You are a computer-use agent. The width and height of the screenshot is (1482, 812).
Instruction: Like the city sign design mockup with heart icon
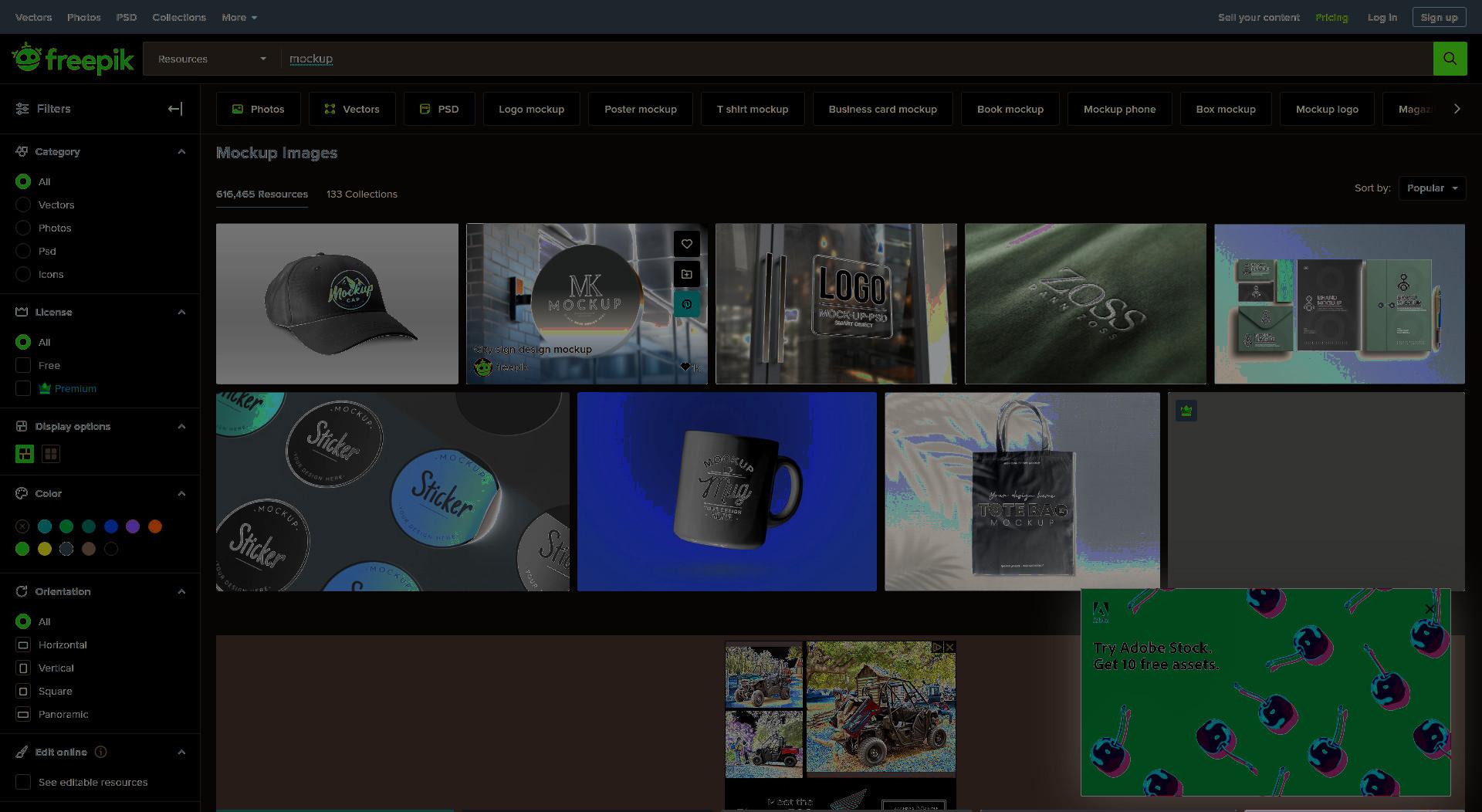(x=686, y=244)
